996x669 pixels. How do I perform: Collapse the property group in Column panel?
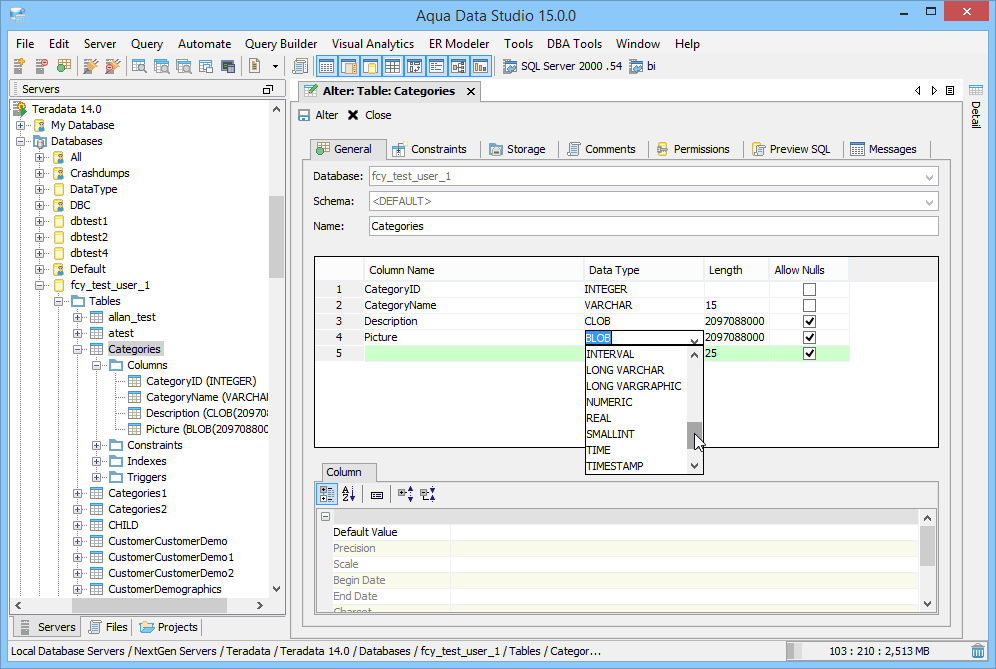(325, 517)
